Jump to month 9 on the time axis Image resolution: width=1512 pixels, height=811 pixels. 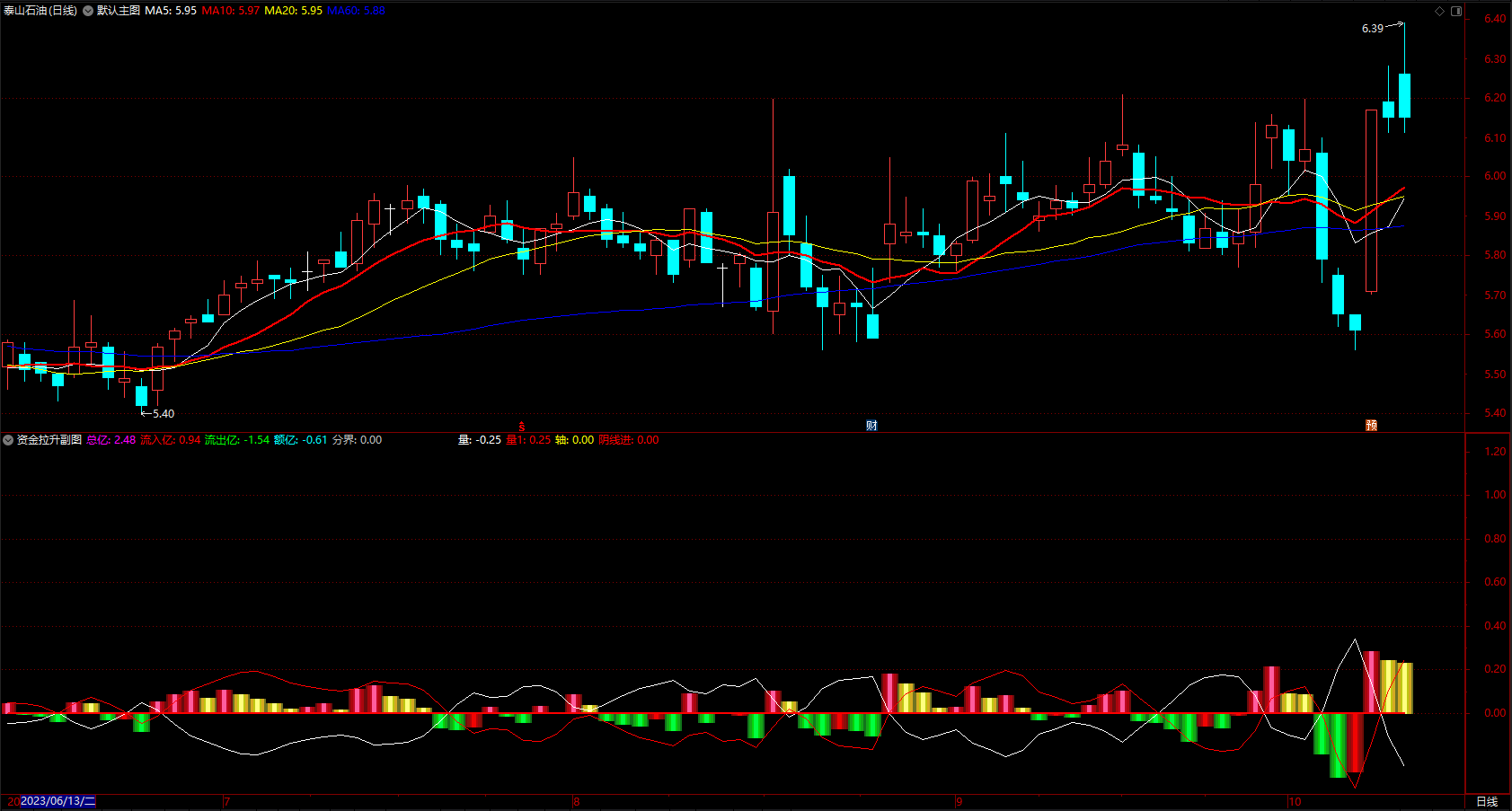pyautogui.click(x=959, y=802)
